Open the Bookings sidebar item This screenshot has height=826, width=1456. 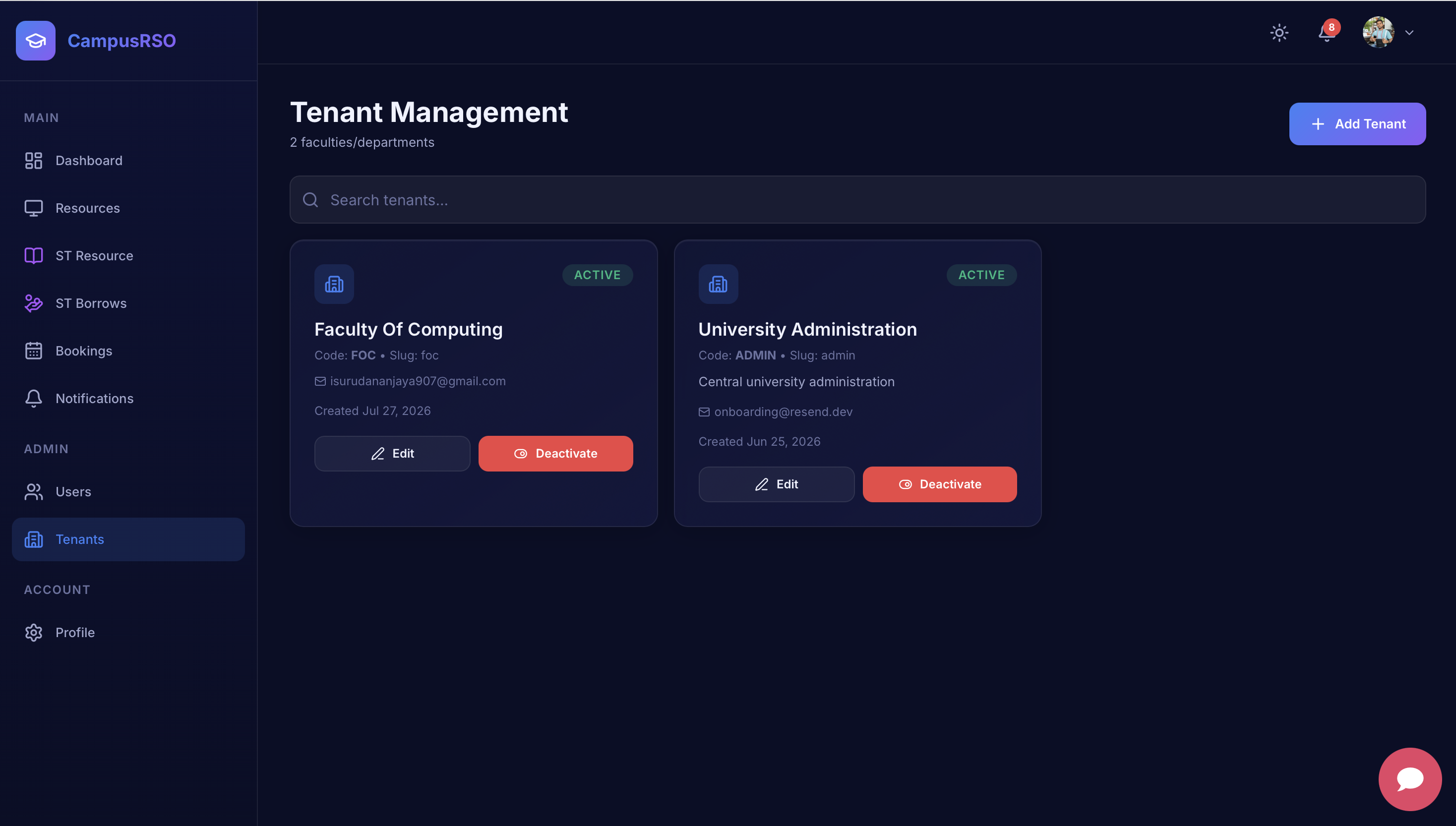[128, 351]
